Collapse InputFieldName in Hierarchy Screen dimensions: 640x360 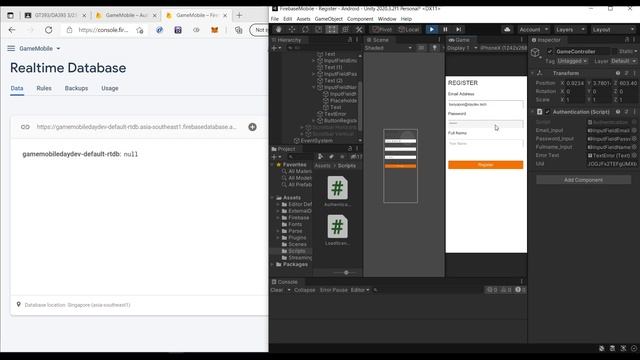click(314, 87)
